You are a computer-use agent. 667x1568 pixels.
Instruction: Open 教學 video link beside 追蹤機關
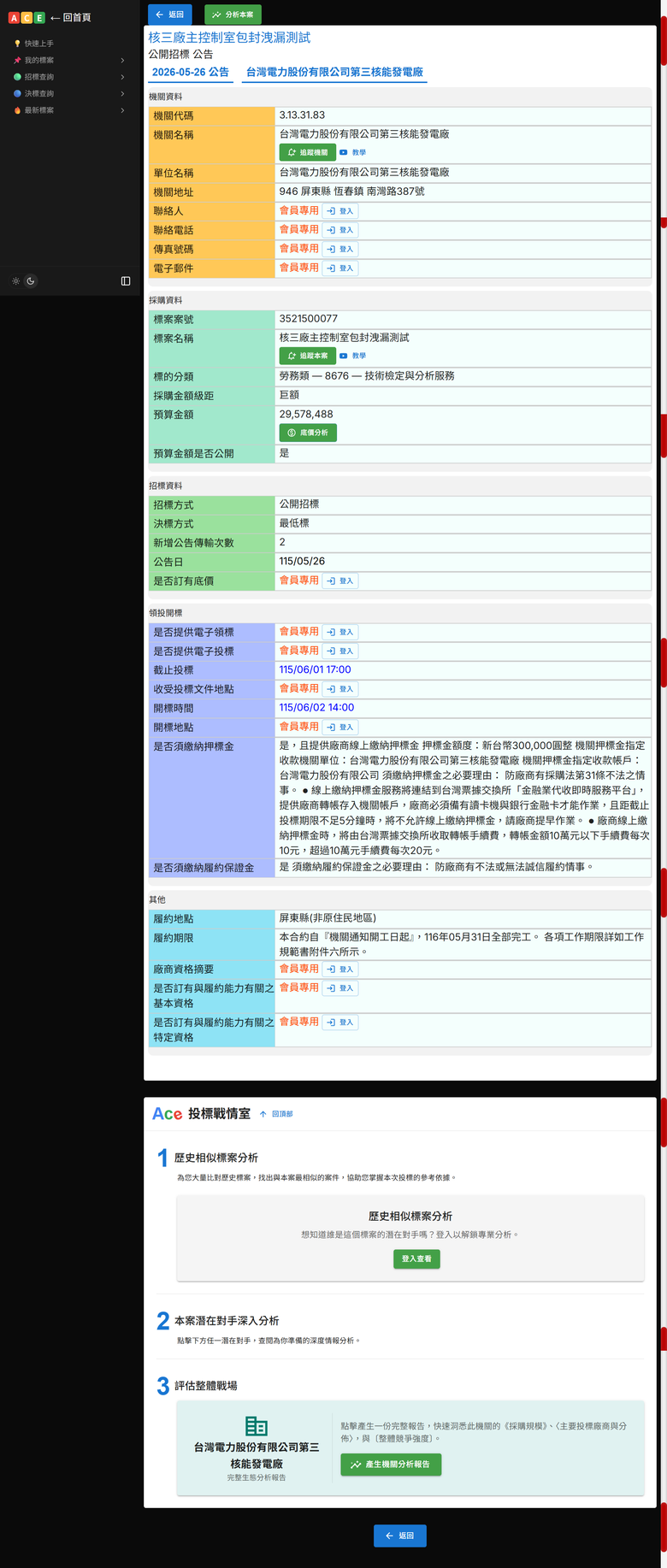coord(352,152)
